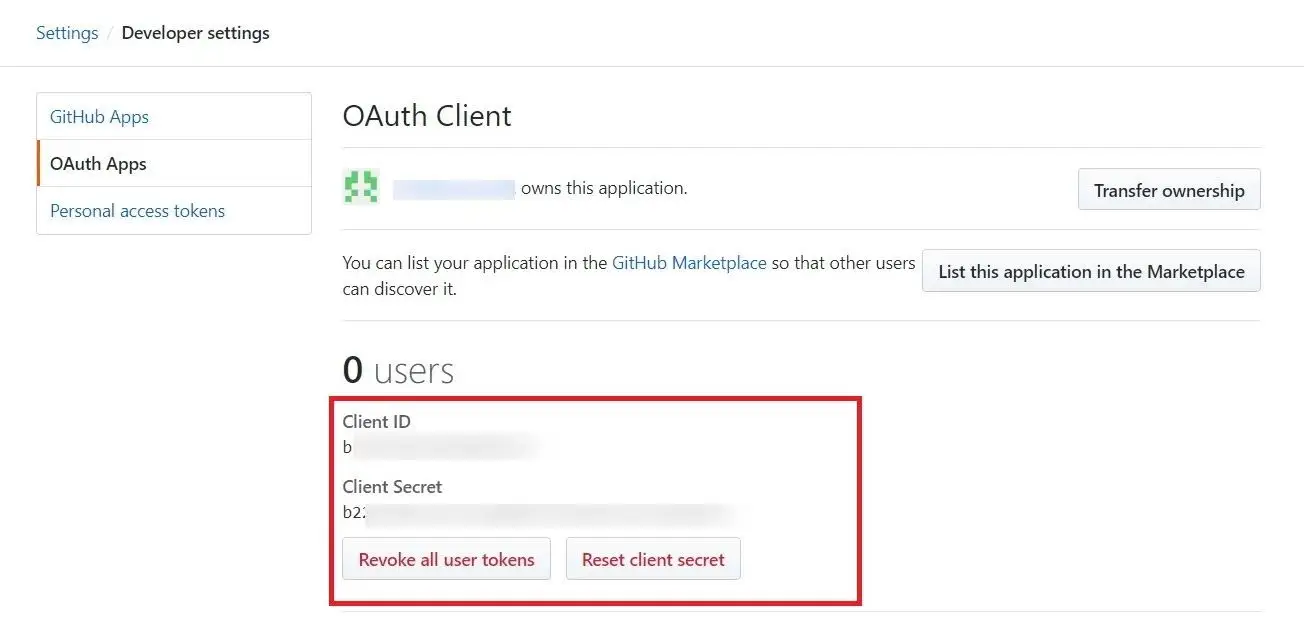Open the Developer settings breadcrumb

pos(195,32)
